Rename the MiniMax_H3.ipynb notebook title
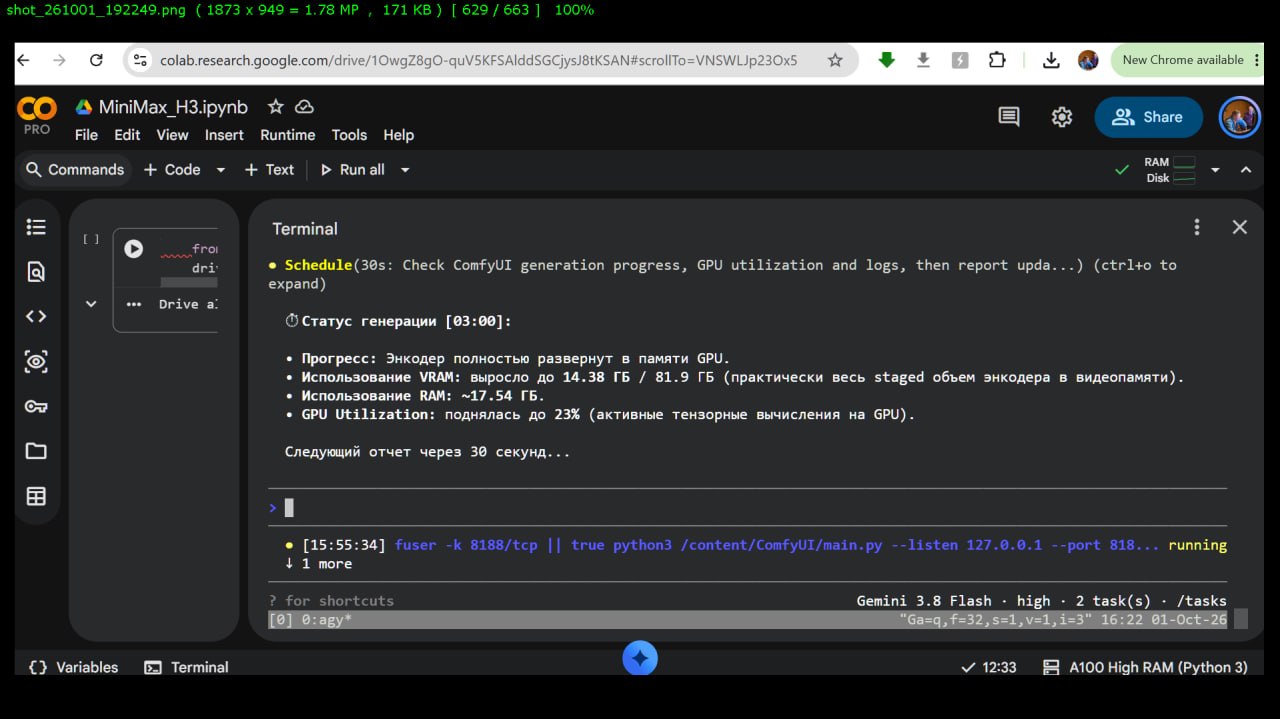 click(173, 107)
